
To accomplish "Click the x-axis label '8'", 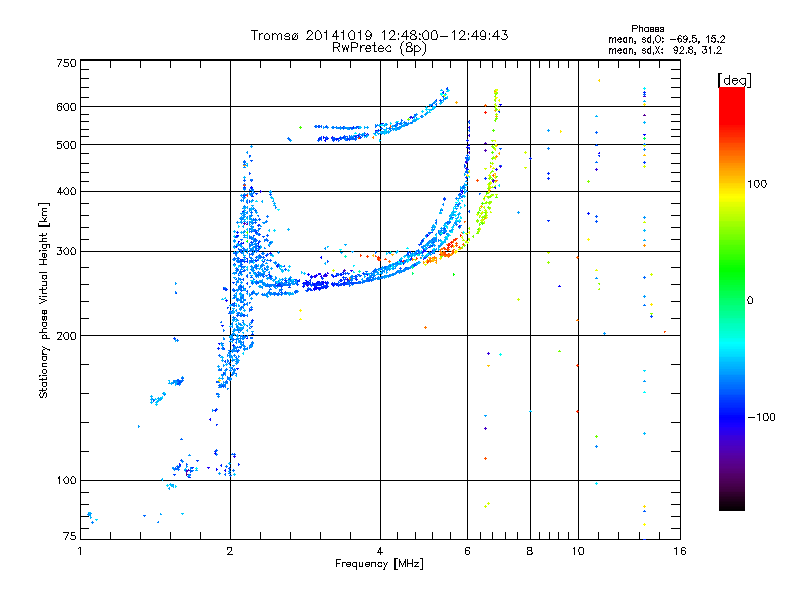I will [x=530, y=551].
